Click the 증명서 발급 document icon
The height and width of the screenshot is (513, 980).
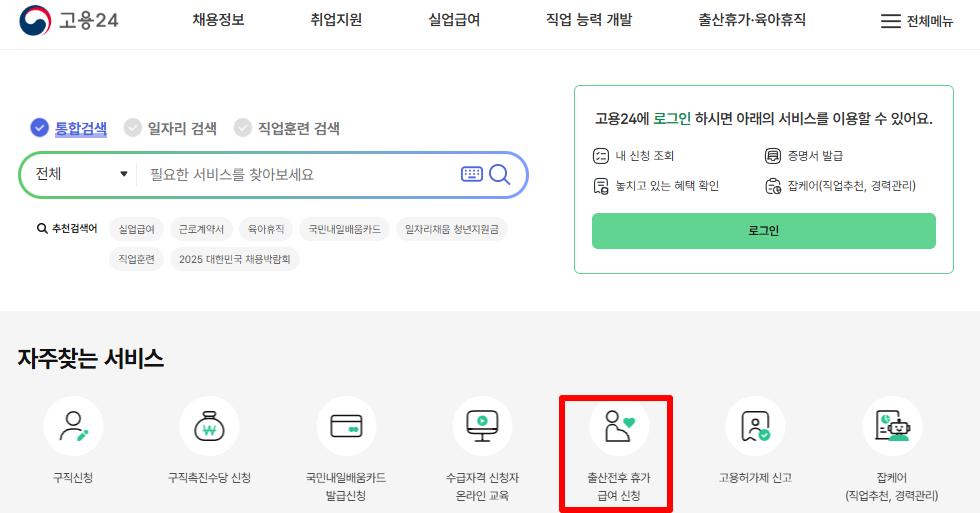point(773,156)
